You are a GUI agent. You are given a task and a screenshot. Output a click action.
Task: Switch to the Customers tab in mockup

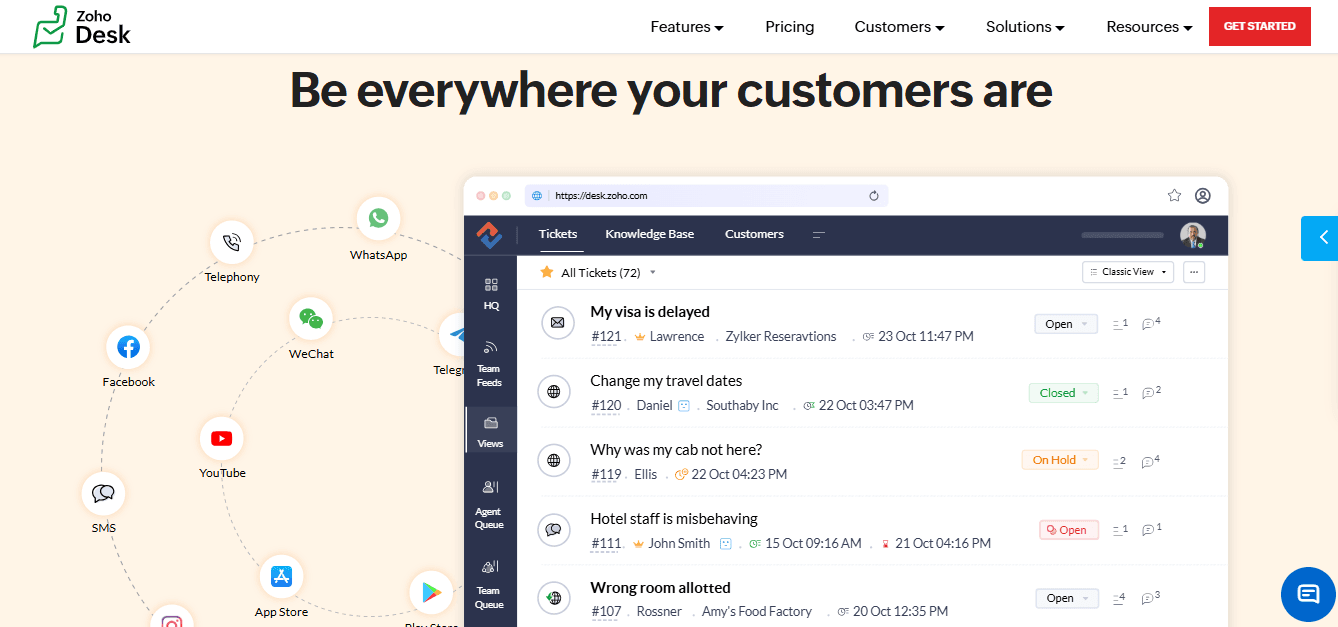tap(754, 234)
